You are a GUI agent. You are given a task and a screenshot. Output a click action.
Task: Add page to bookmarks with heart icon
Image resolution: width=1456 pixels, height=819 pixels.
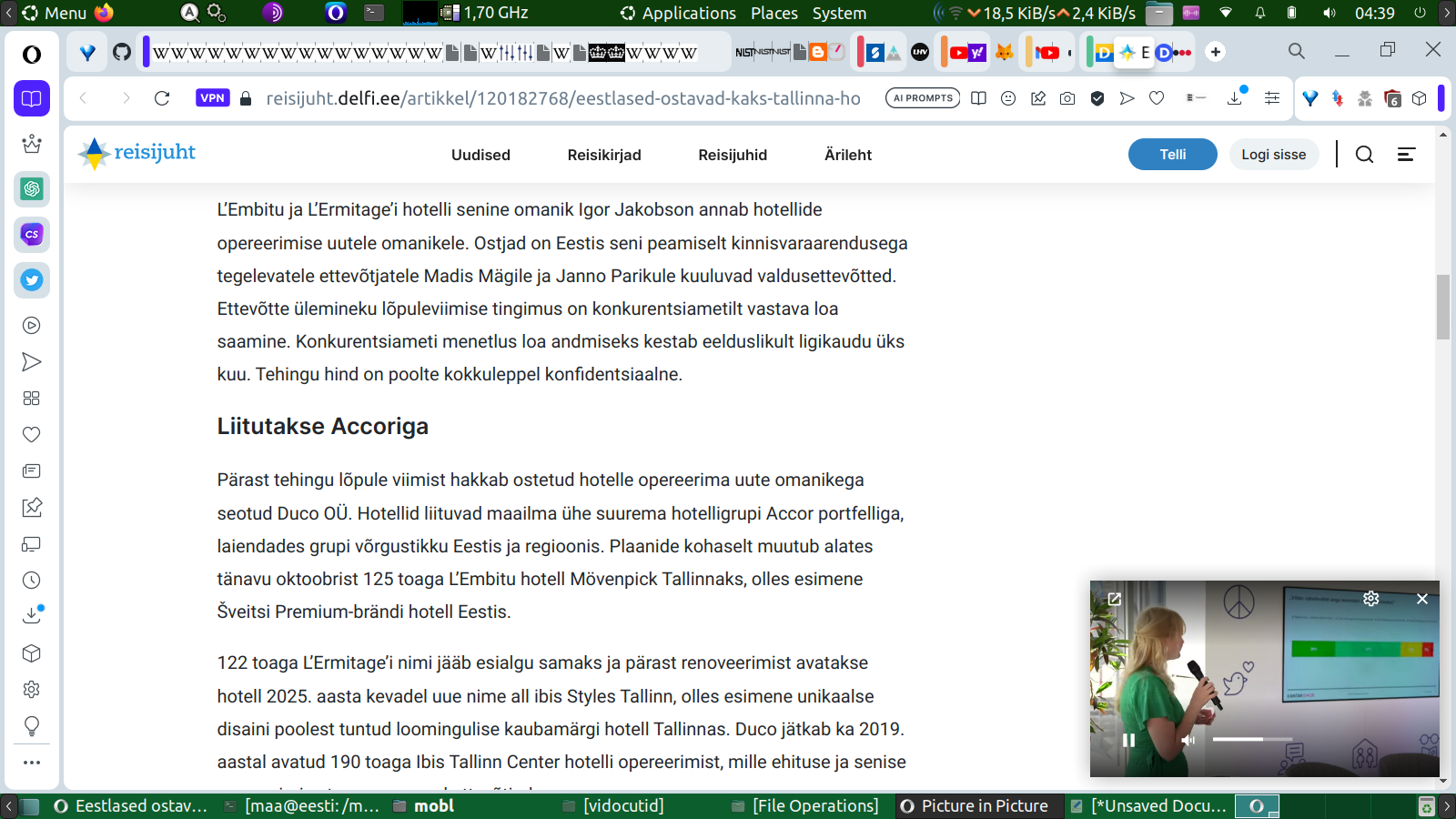click(1157, 98)
